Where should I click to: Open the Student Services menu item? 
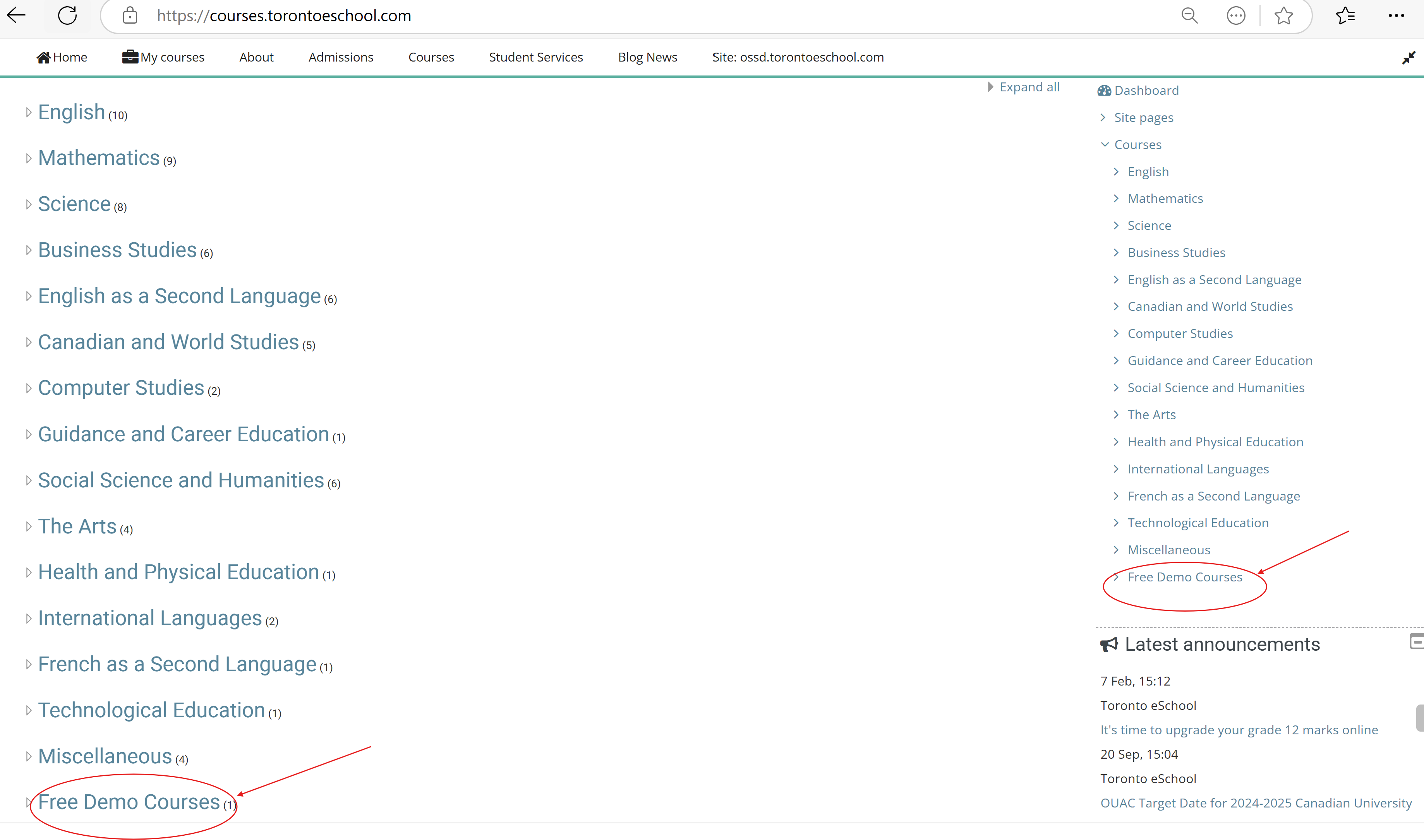(535, 57)
